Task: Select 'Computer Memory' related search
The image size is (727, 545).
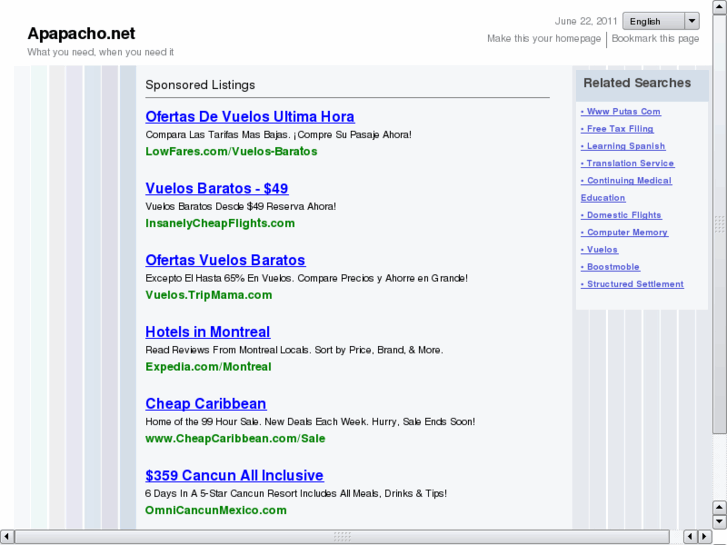Action: [624, 232]
